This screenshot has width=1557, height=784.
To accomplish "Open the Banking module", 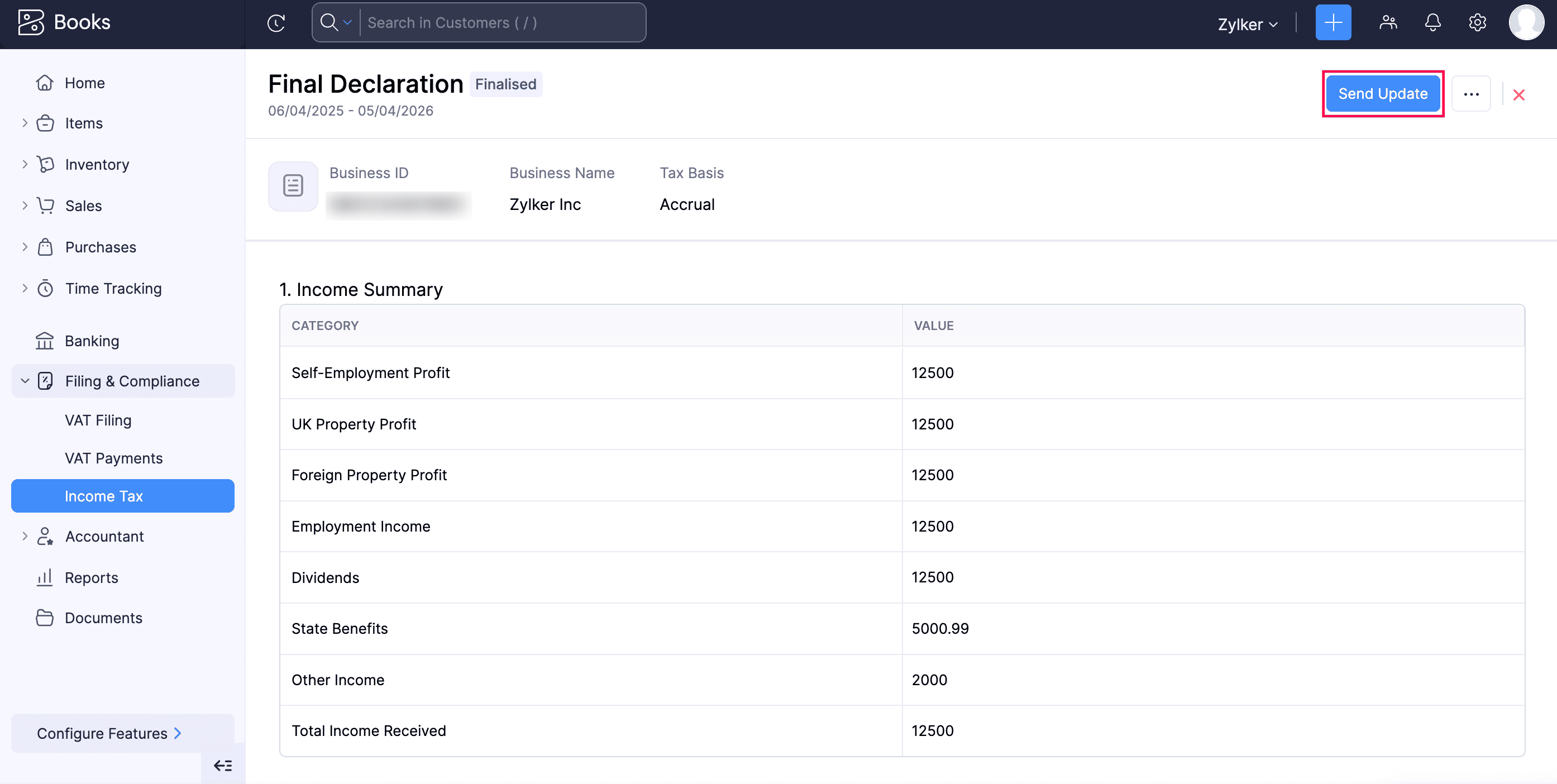I will click(x=92, y=341).
